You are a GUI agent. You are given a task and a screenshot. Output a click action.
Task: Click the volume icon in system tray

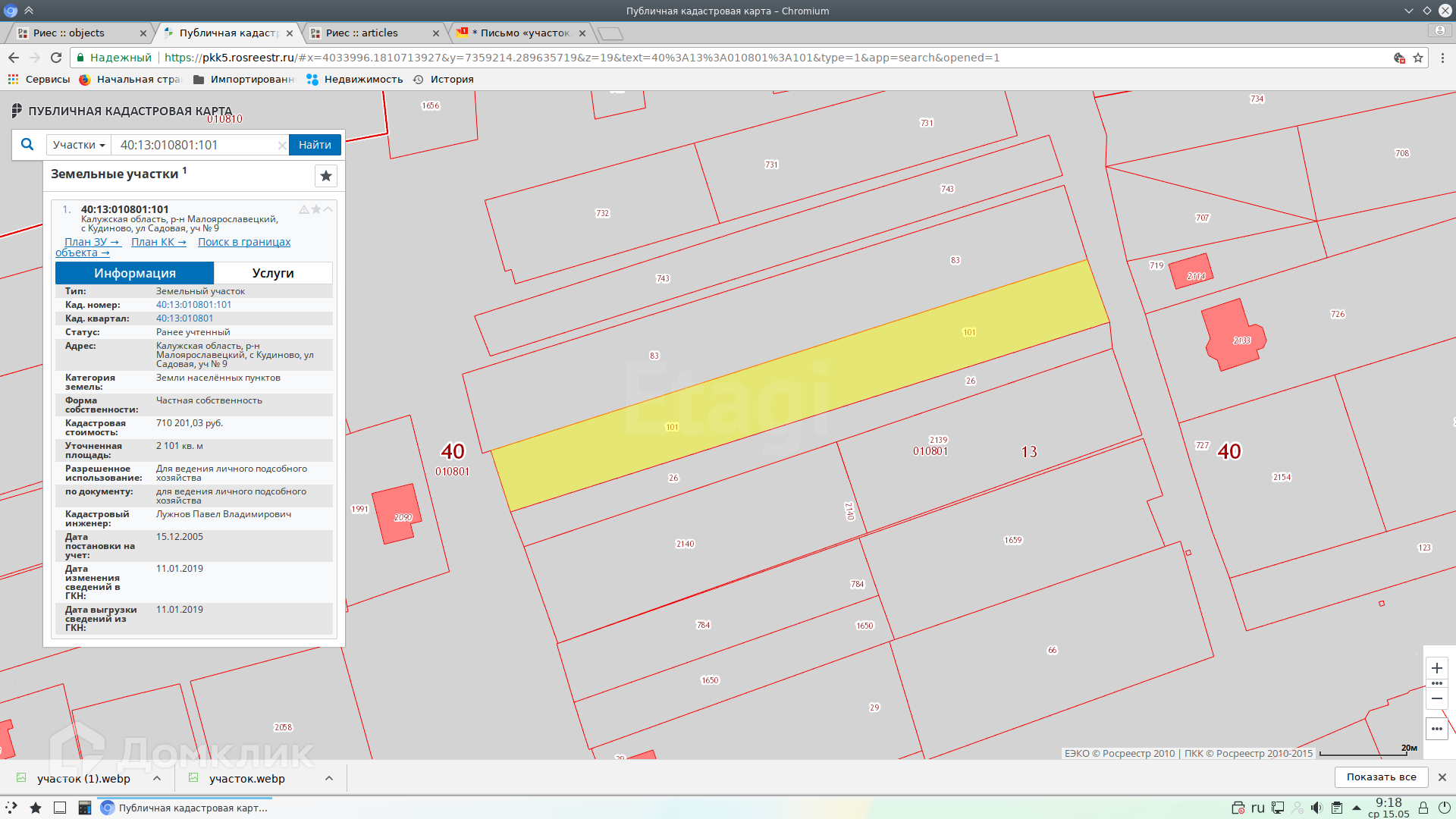tap(1316, 808)
